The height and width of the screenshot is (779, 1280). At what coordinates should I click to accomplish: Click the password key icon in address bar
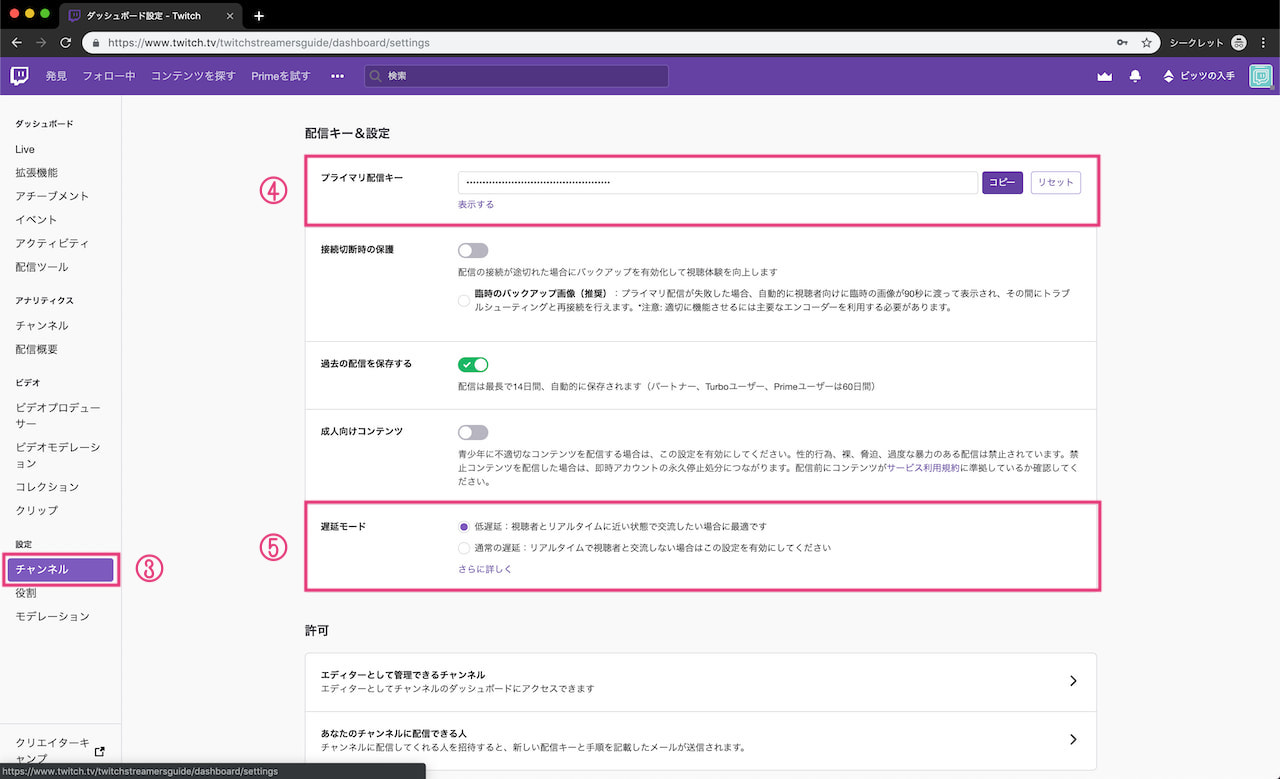1123,43
